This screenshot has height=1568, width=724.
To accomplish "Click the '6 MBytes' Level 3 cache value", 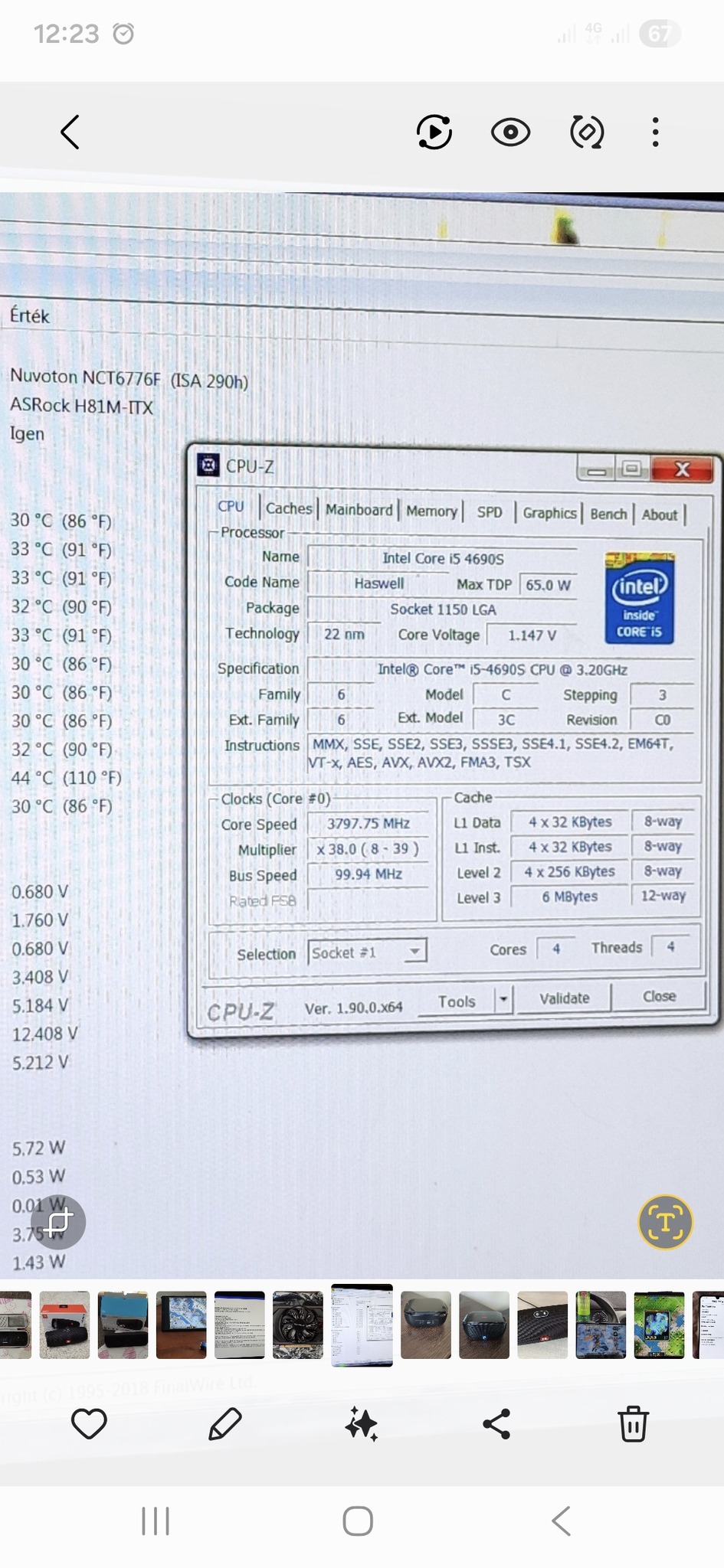I will click(x=570, y=896).
